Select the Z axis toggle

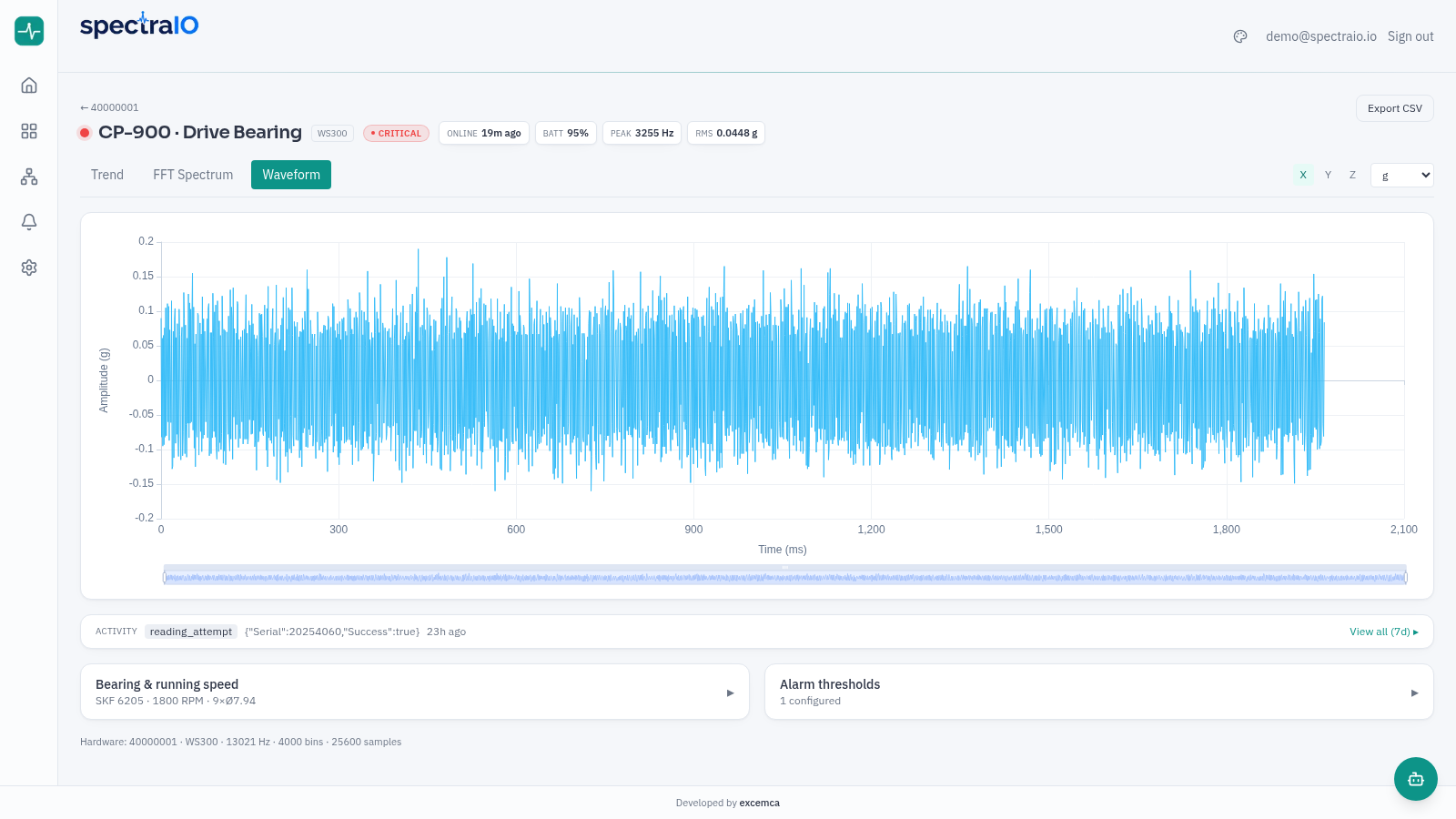[x=1352, y=175]
